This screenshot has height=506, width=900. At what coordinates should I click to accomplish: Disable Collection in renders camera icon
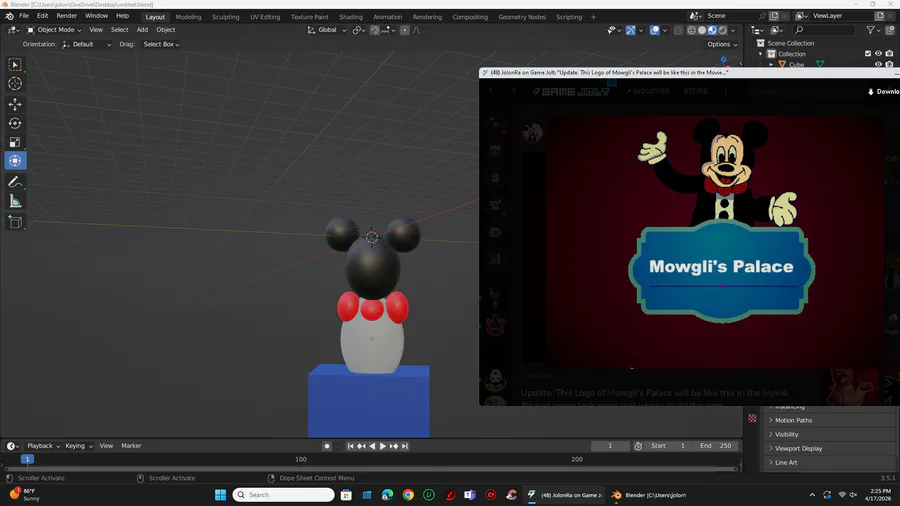889,54
